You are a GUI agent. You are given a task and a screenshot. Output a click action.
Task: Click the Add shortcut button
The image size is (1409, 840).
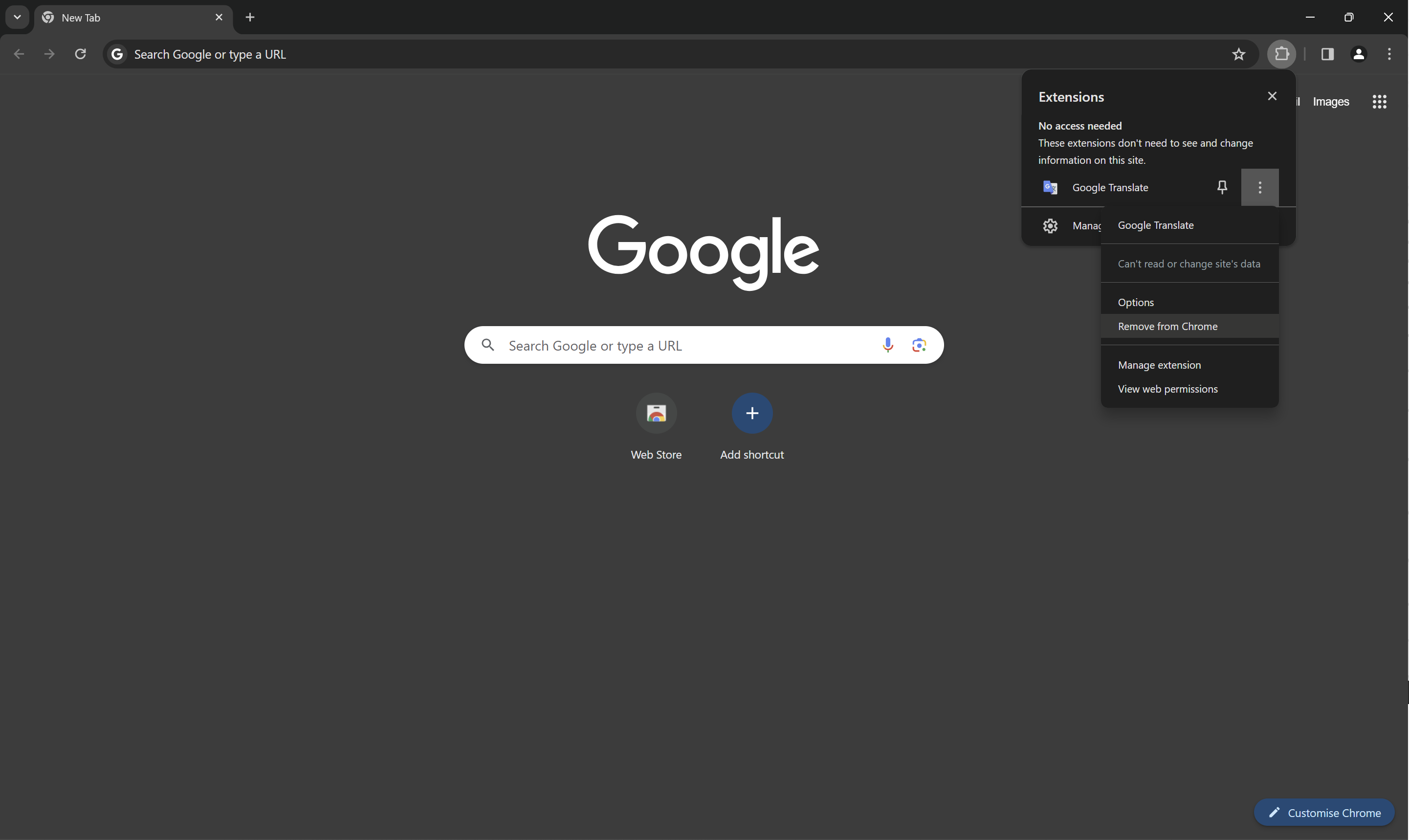pyautogui.click(x=752, y=427)
